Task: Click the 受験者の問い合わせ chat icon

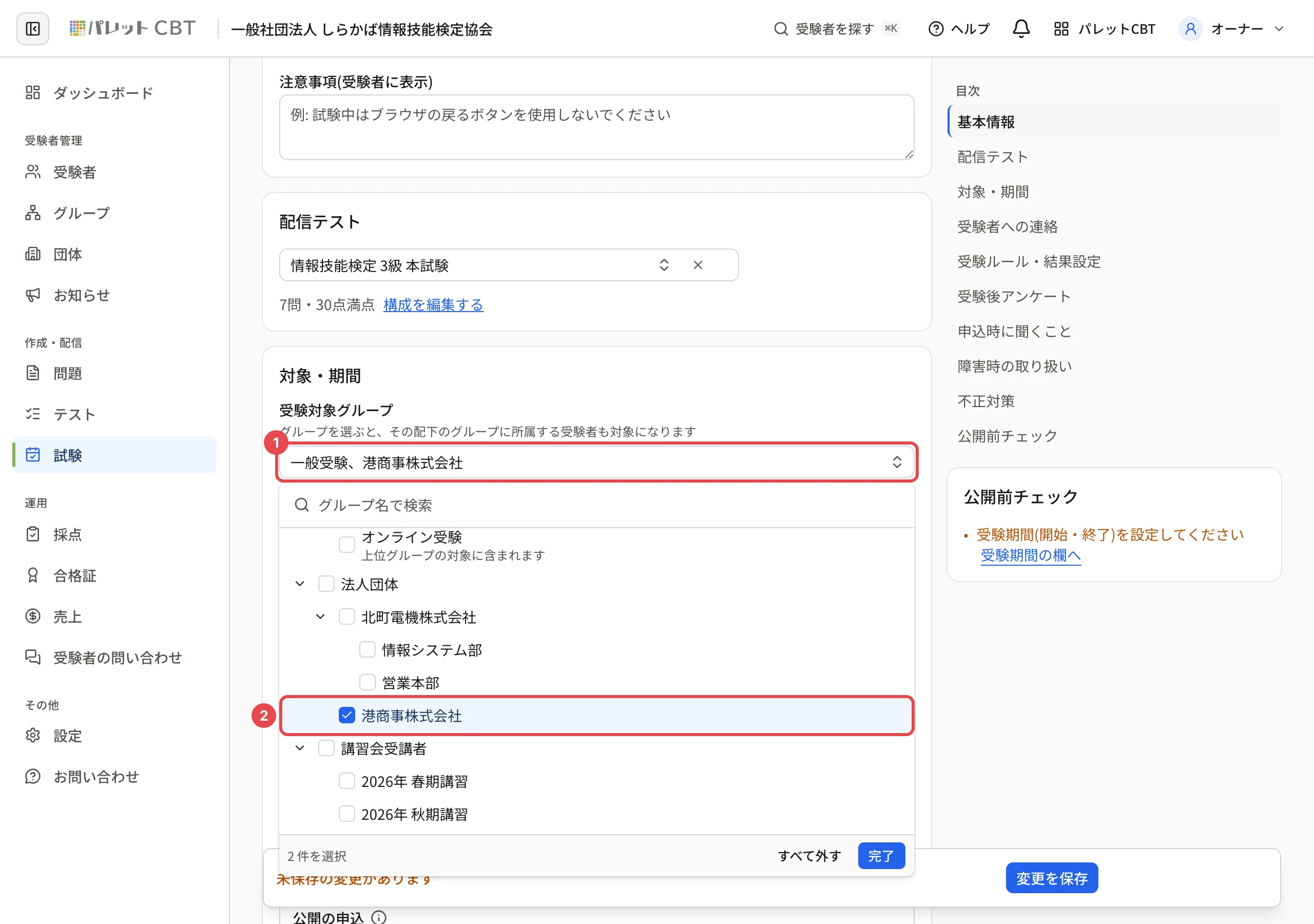Action: coord(33,657)
